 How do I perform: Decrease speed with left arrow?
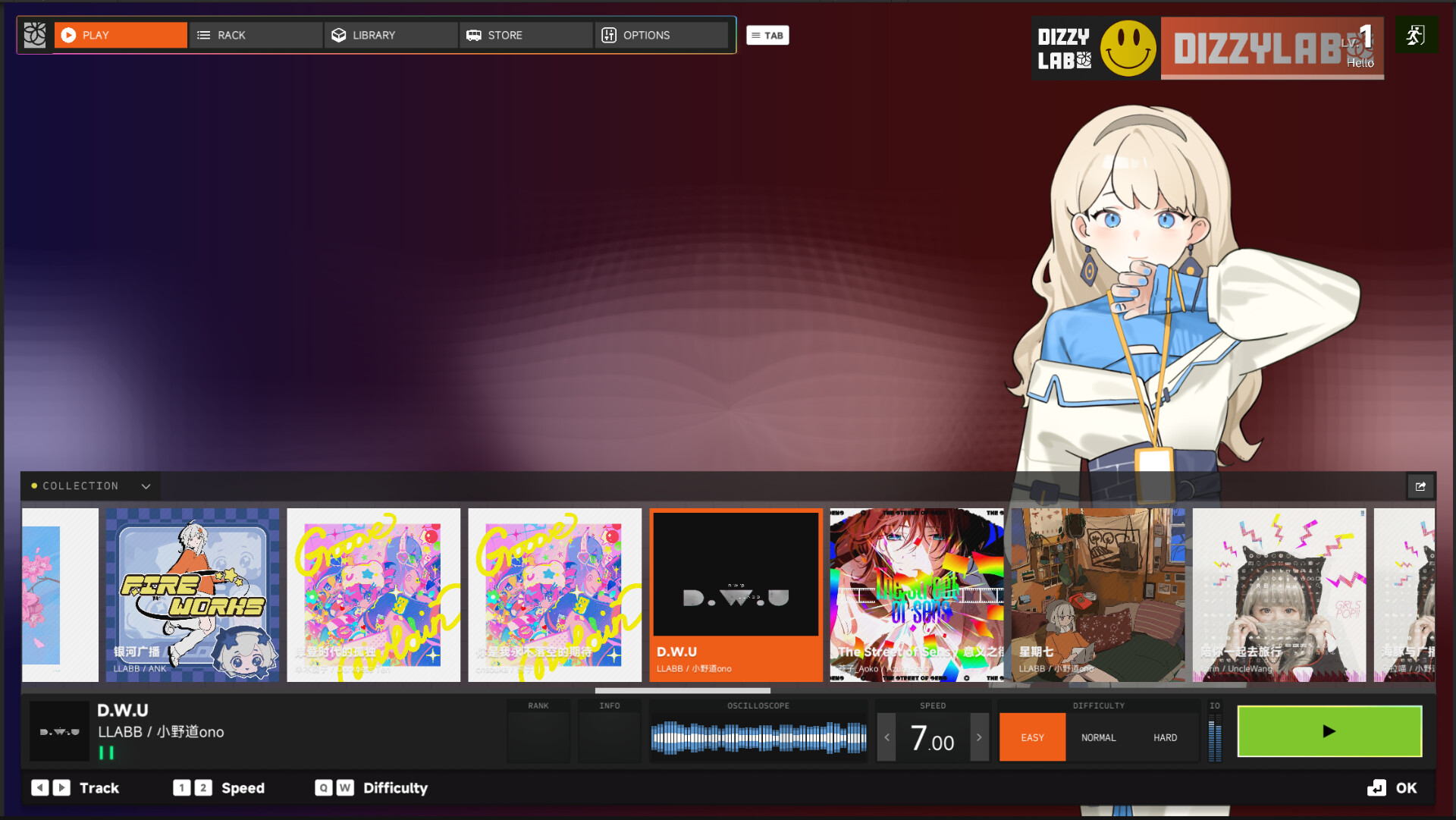tap(886, 737)
